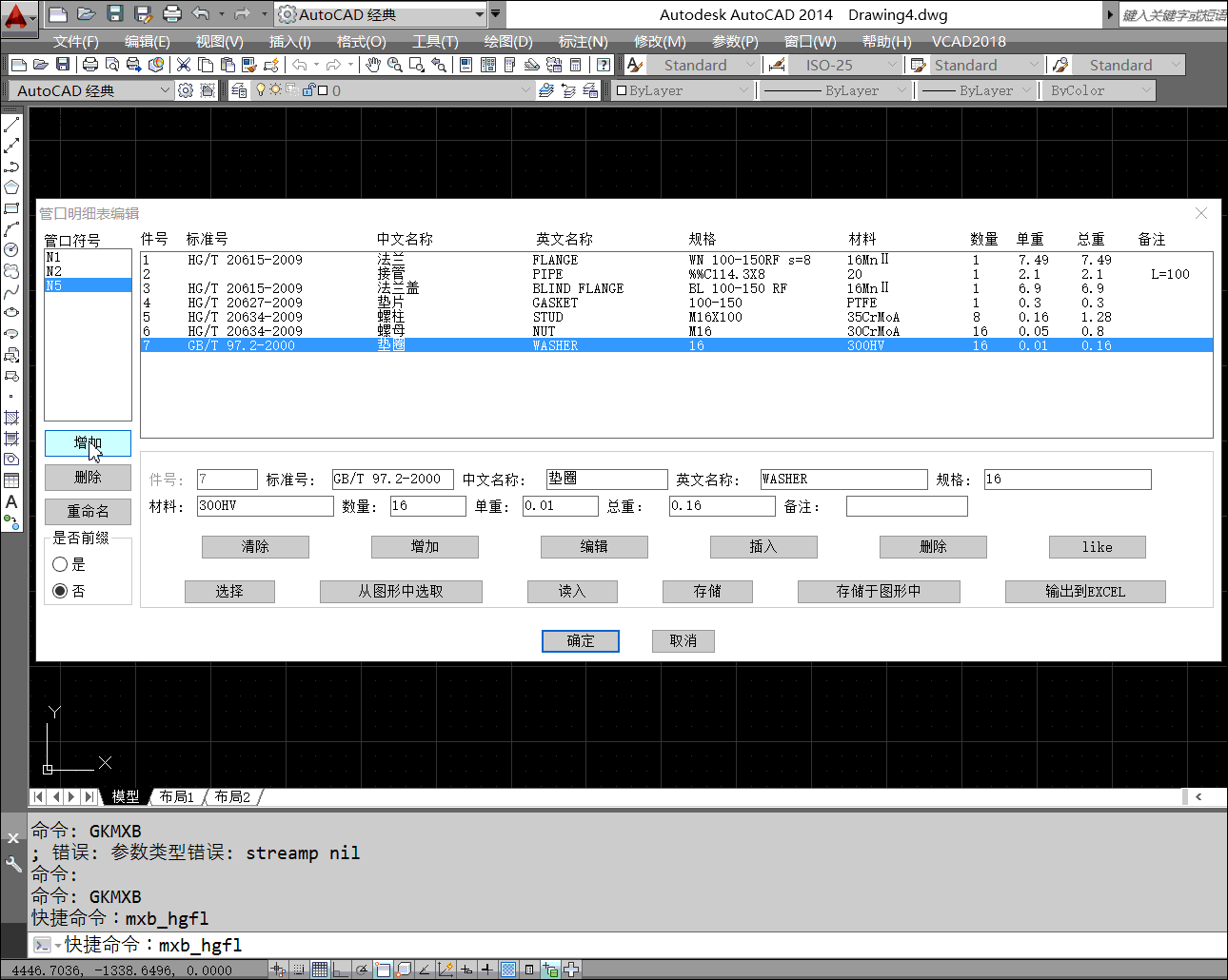1228x980 pixels.
Task: Open the Layer Properties Manager icon
Action: 239,90
